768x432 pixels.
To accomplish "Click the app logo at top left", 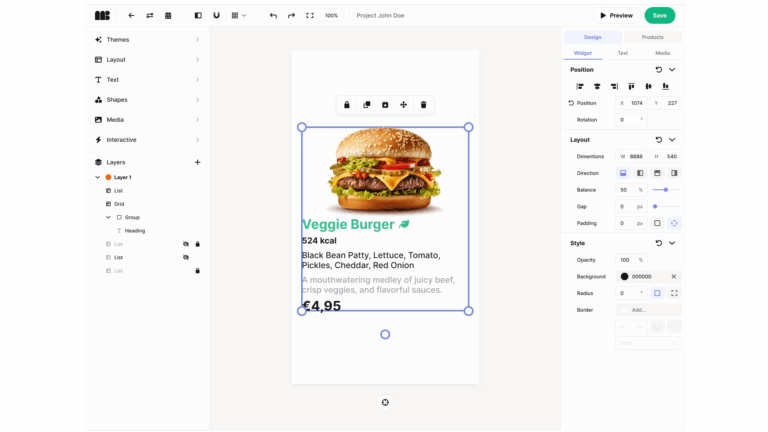I will coord(102,16).
